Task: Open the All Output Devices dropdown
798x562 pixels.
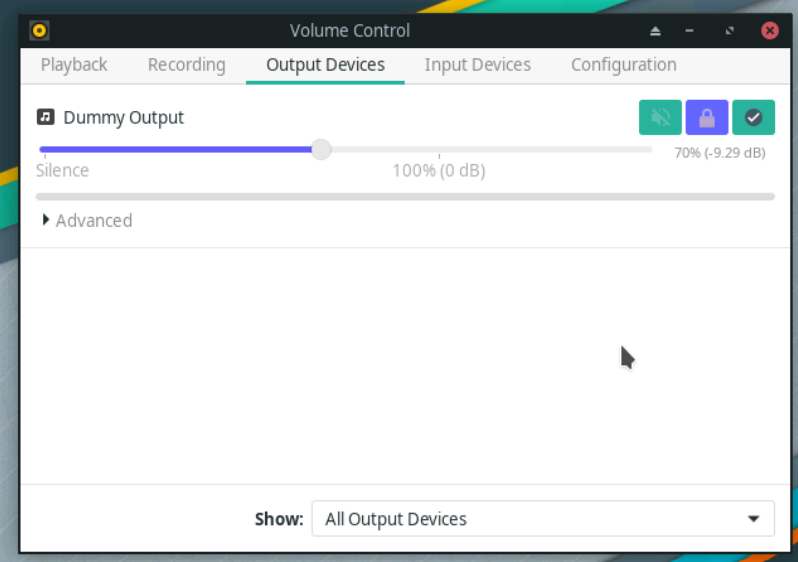Action: (543, 519)
